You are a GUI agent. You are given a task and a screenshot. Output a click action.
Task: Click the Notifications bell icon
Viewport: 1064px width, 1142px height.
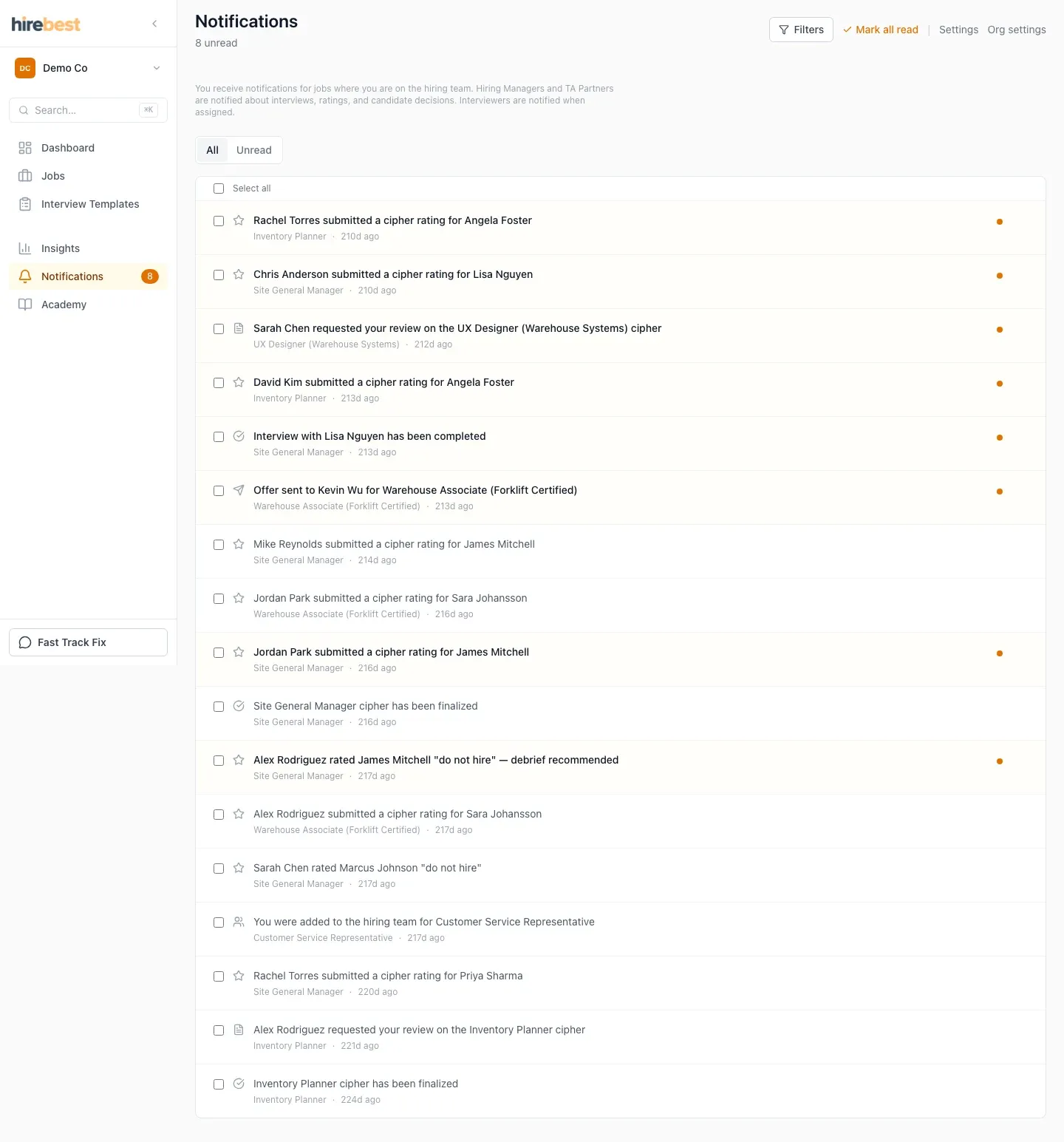coord(25,276)
